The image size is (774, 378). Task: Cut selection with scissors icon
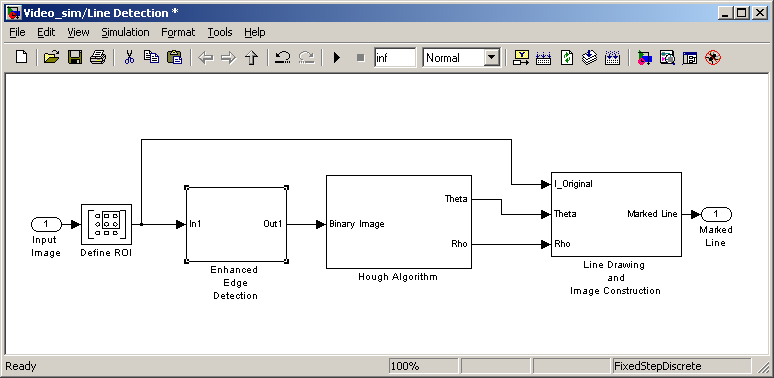(x=129, y=58)
